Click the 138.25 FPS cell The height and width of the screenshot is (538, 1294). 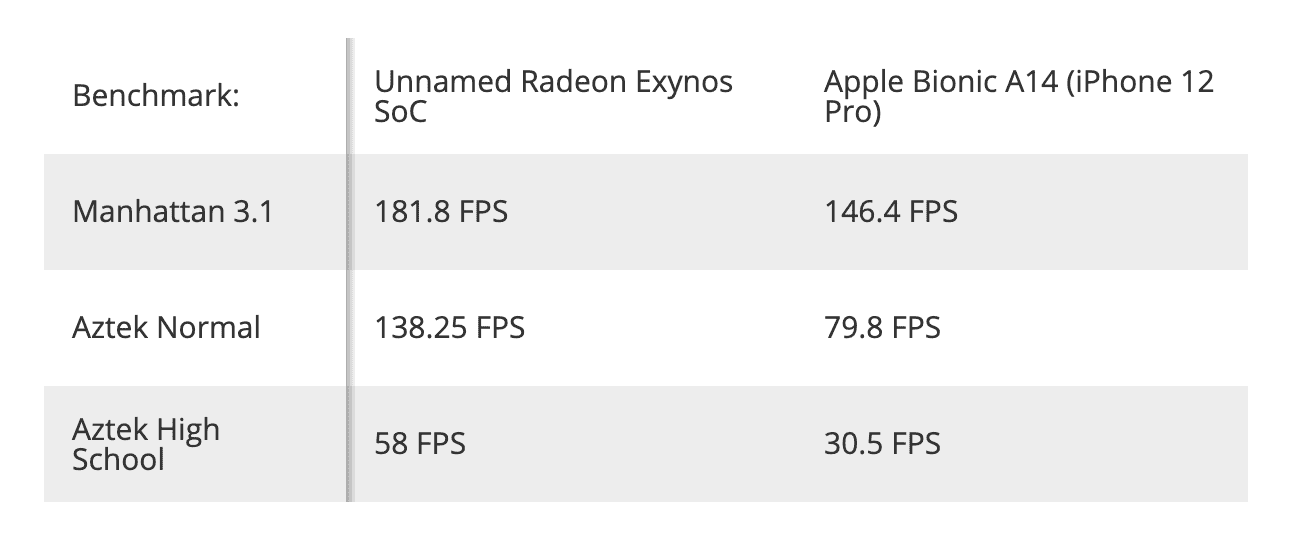449,328
